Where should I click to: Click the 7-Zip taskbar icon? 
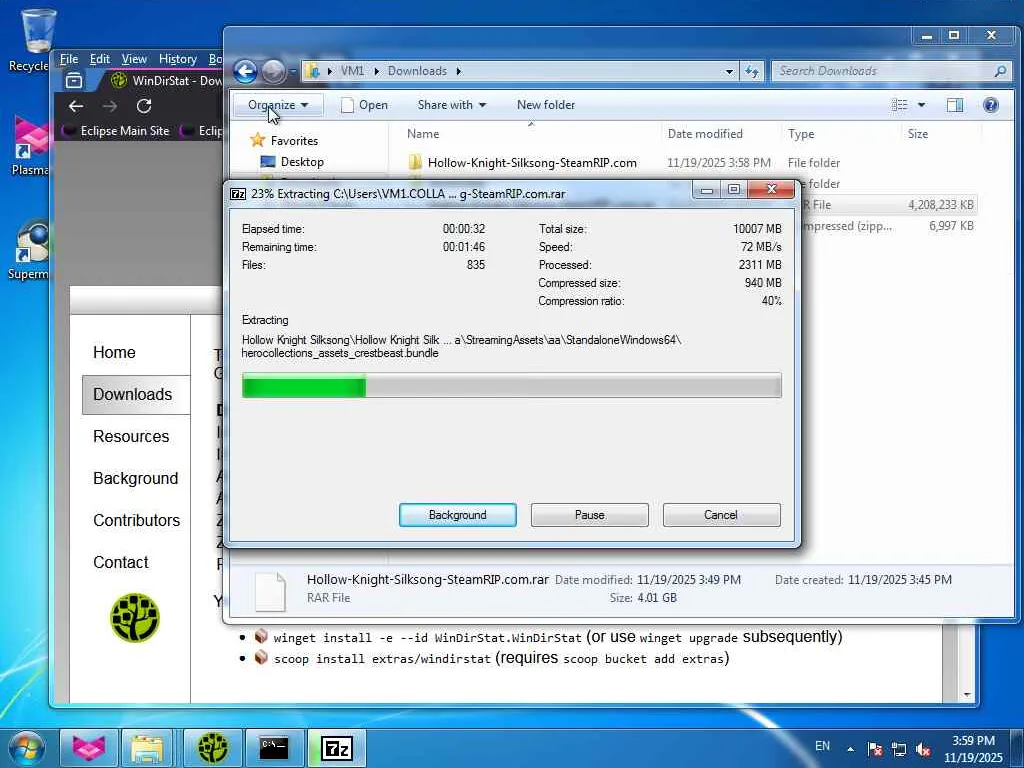336,748
